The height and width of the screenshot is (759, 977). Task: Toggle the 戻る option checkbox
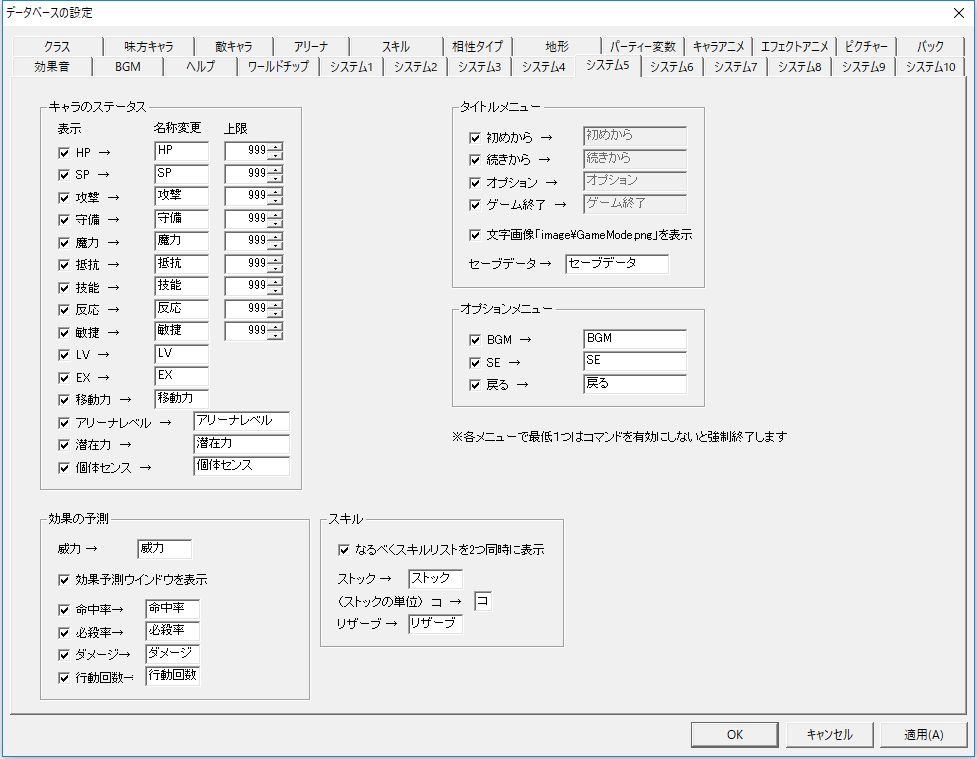point(475,385)
